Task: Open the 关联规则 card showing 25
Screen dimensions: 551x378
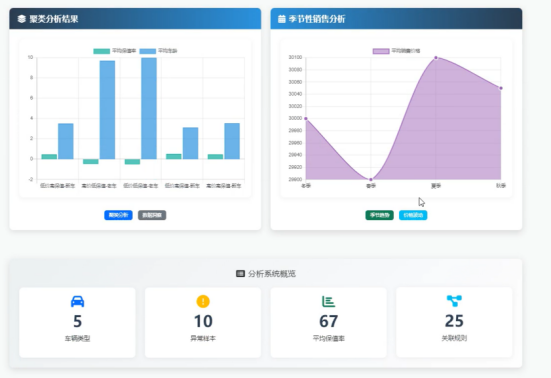Action: 454,322
